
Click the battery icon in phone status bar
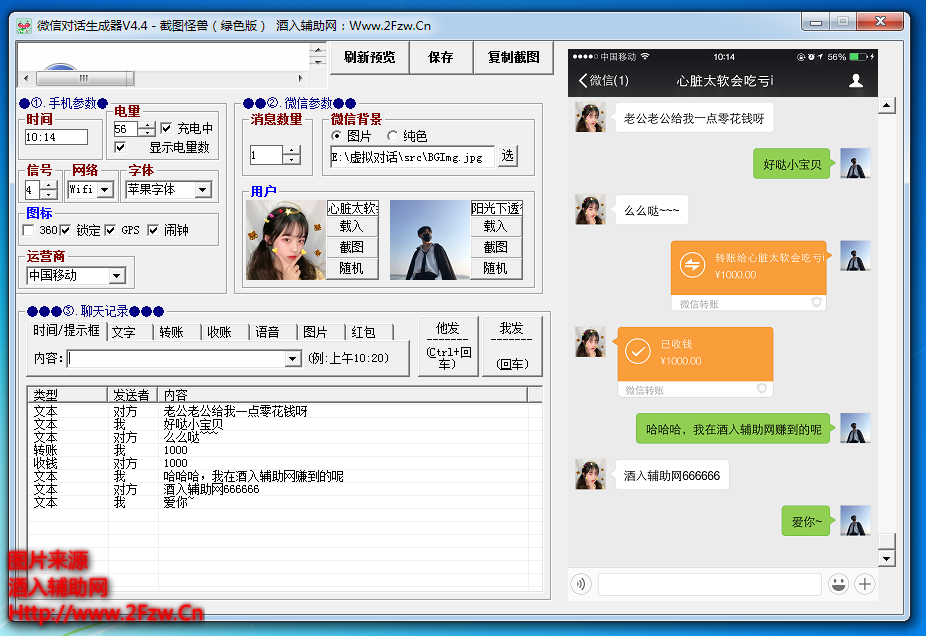pyautogui.click(x=858, y=57)
